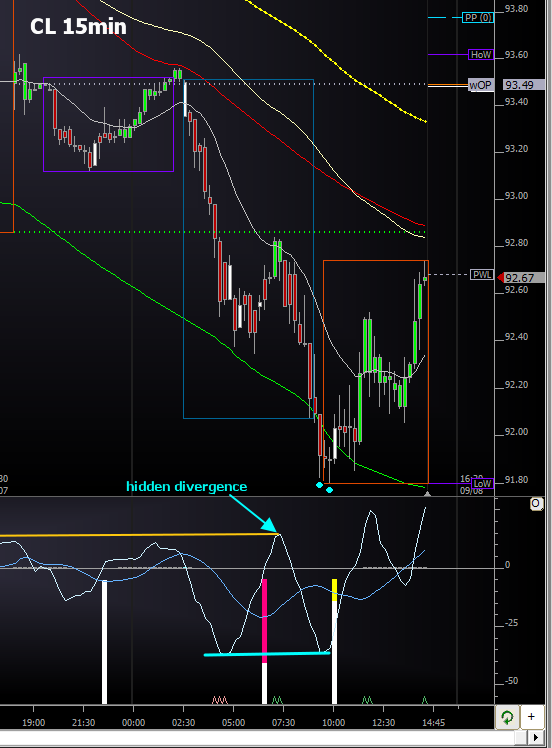Click the 14:45 time axis label

point(433,723)
